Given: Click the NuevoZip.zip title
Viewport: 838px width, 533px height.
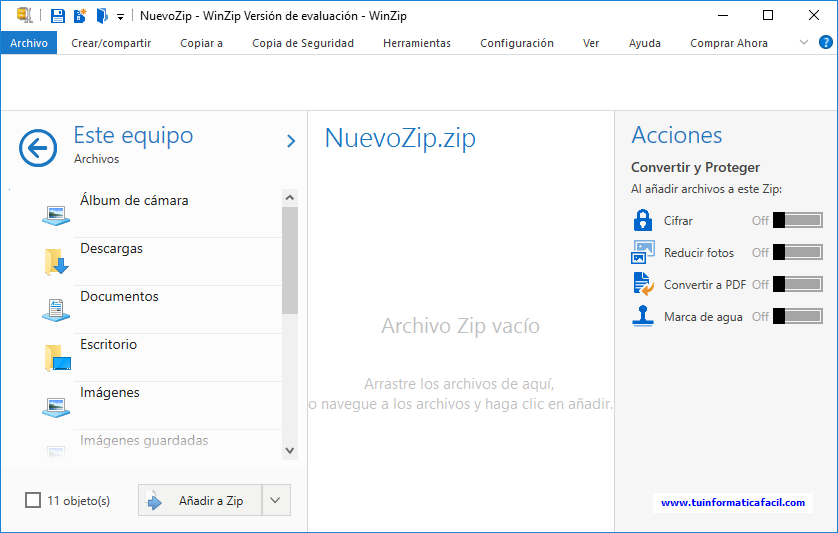Looking at the screenshot, I should (400, 138).
